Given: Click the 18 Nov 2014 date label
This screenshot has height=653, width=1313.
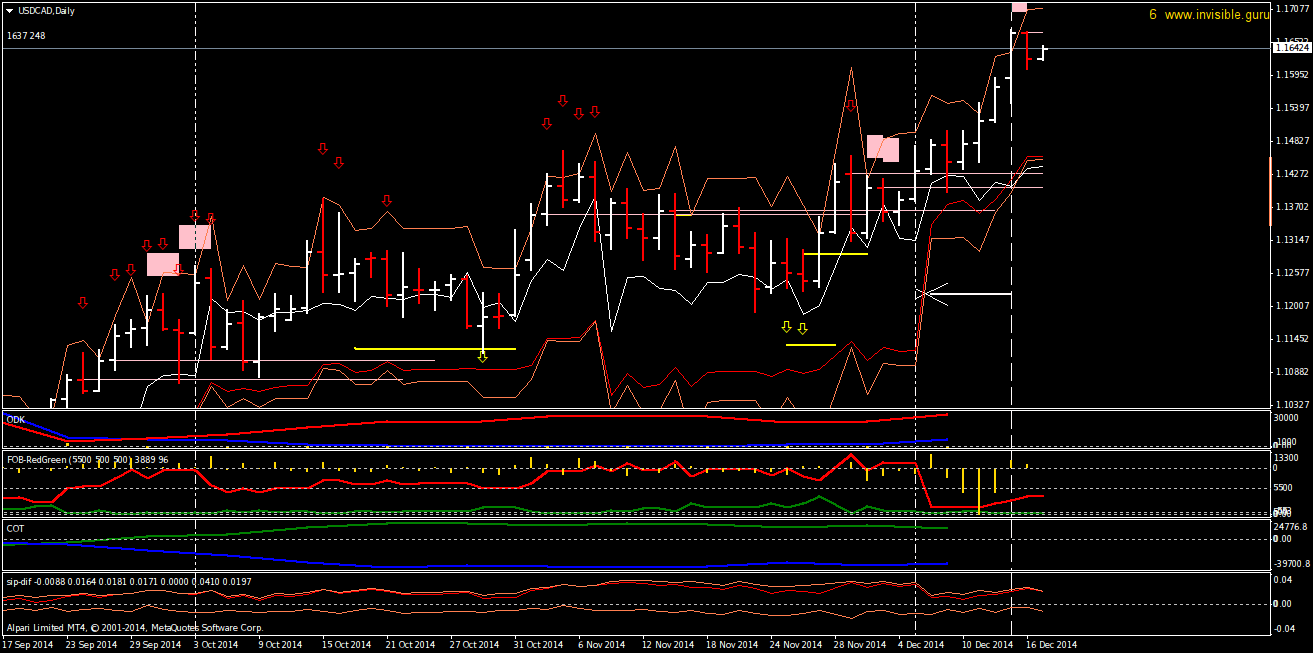Looking at the screenshot, I should (x=732, y=645).
